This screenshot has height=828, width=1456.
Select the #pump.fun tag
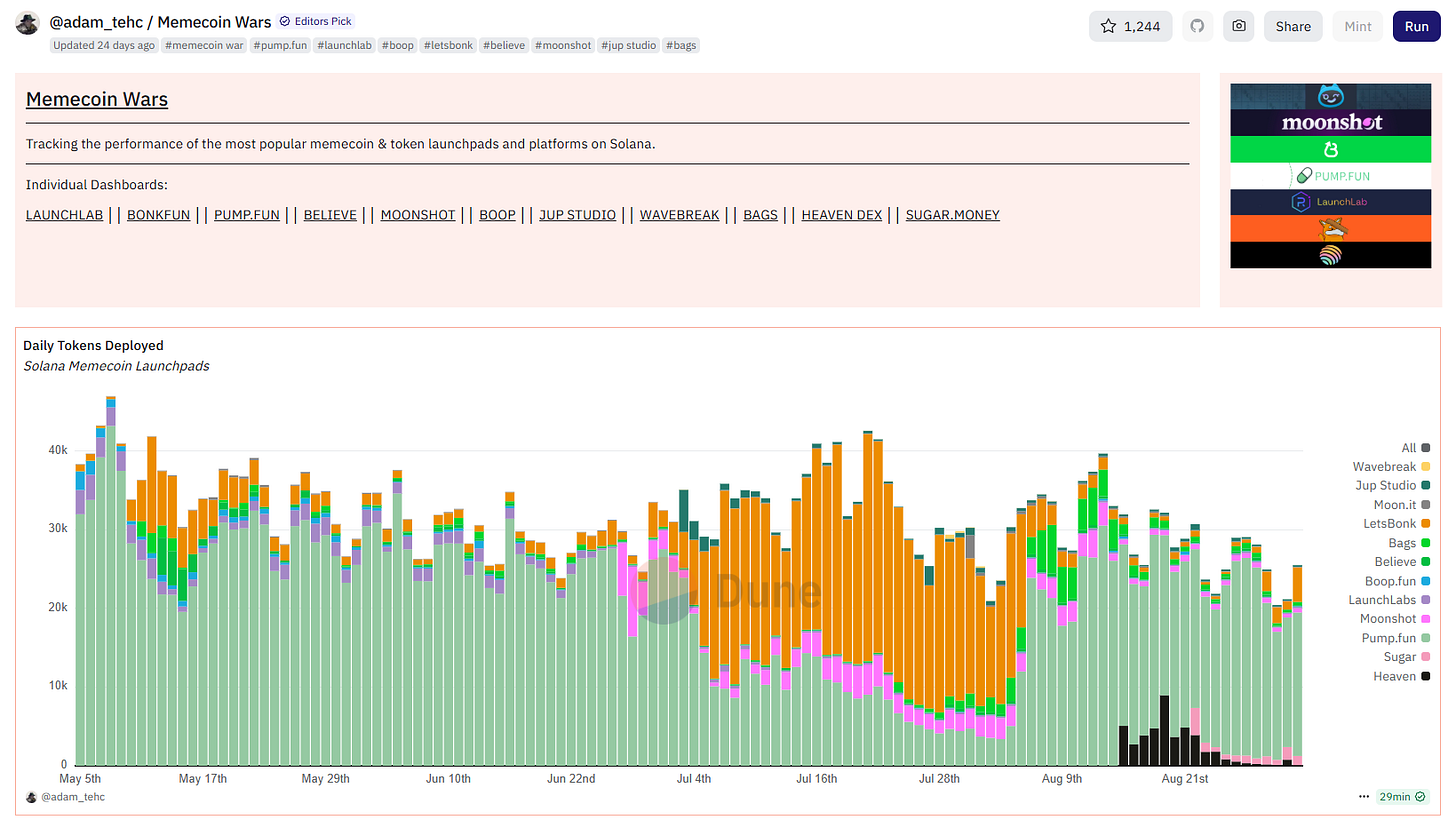(x=281, y=45)
